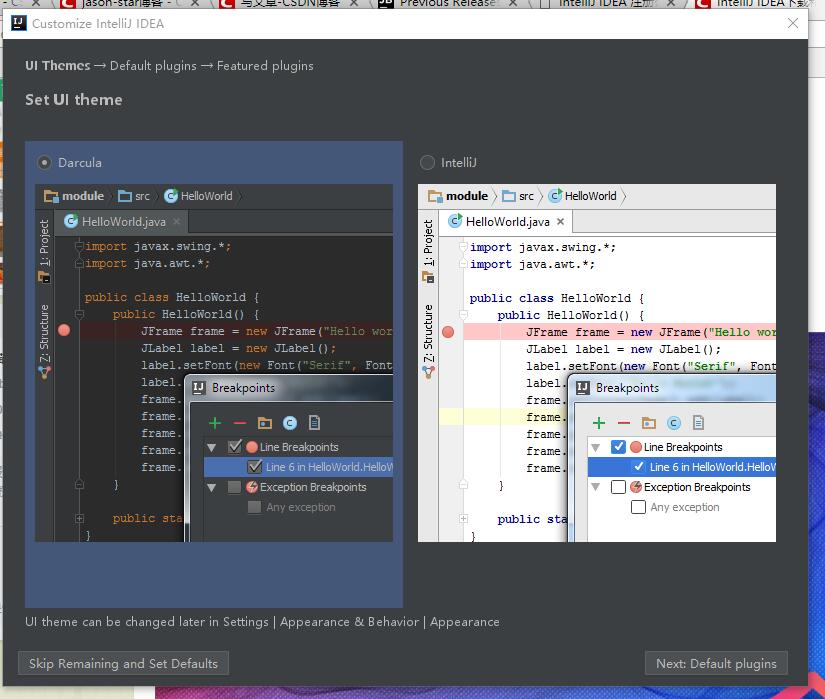Toggle Line Breakpoints checkbox in Darcula preview
825x699 pixels.
(x=235, y=447)
